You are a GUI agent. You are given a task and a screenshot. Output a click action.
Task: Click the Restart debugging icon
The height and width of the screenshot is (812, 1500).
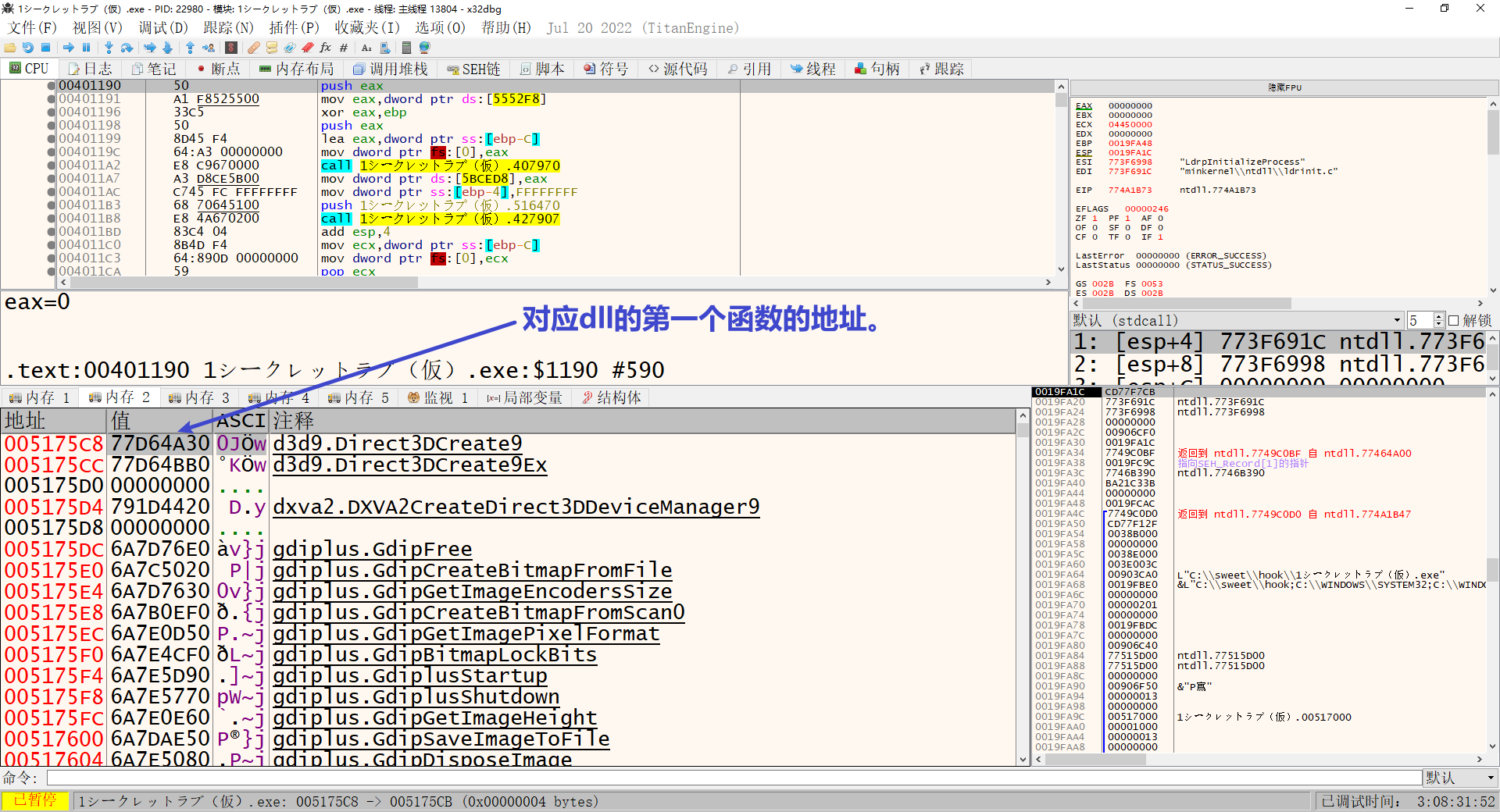point(28,48)
